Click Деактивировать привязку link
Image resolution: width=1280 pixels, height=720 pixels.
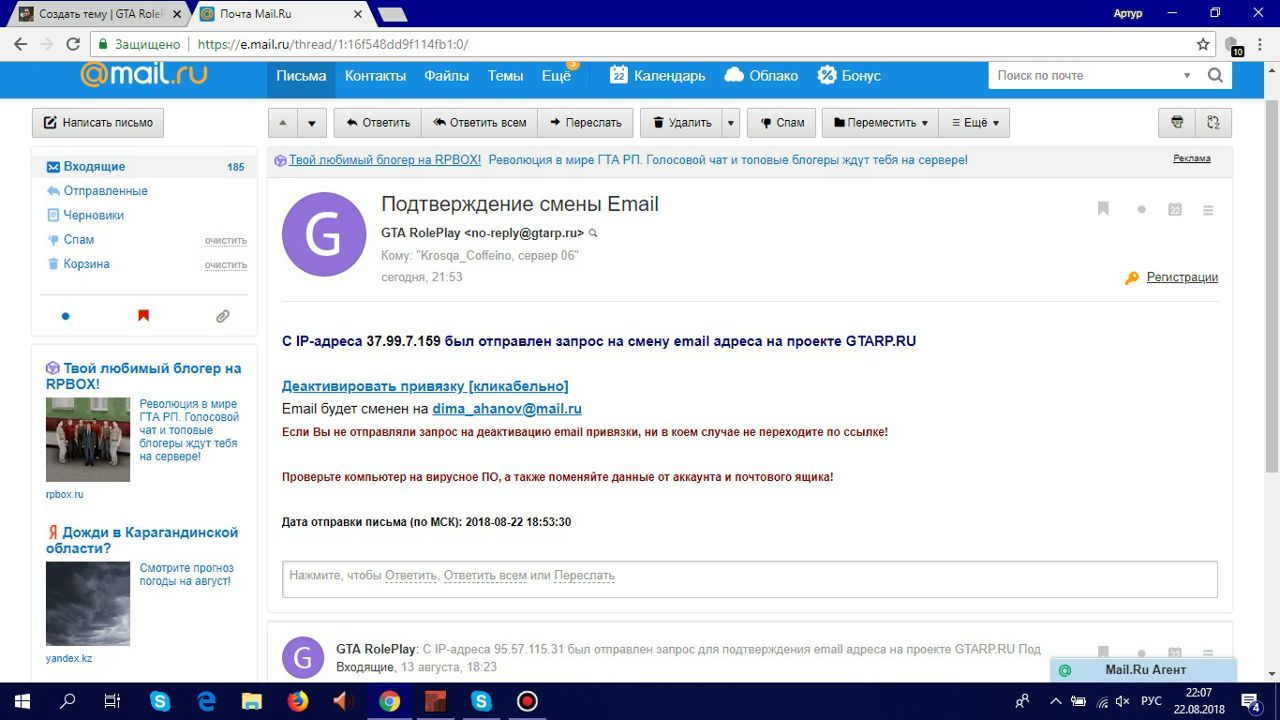[x=425, y=386]
